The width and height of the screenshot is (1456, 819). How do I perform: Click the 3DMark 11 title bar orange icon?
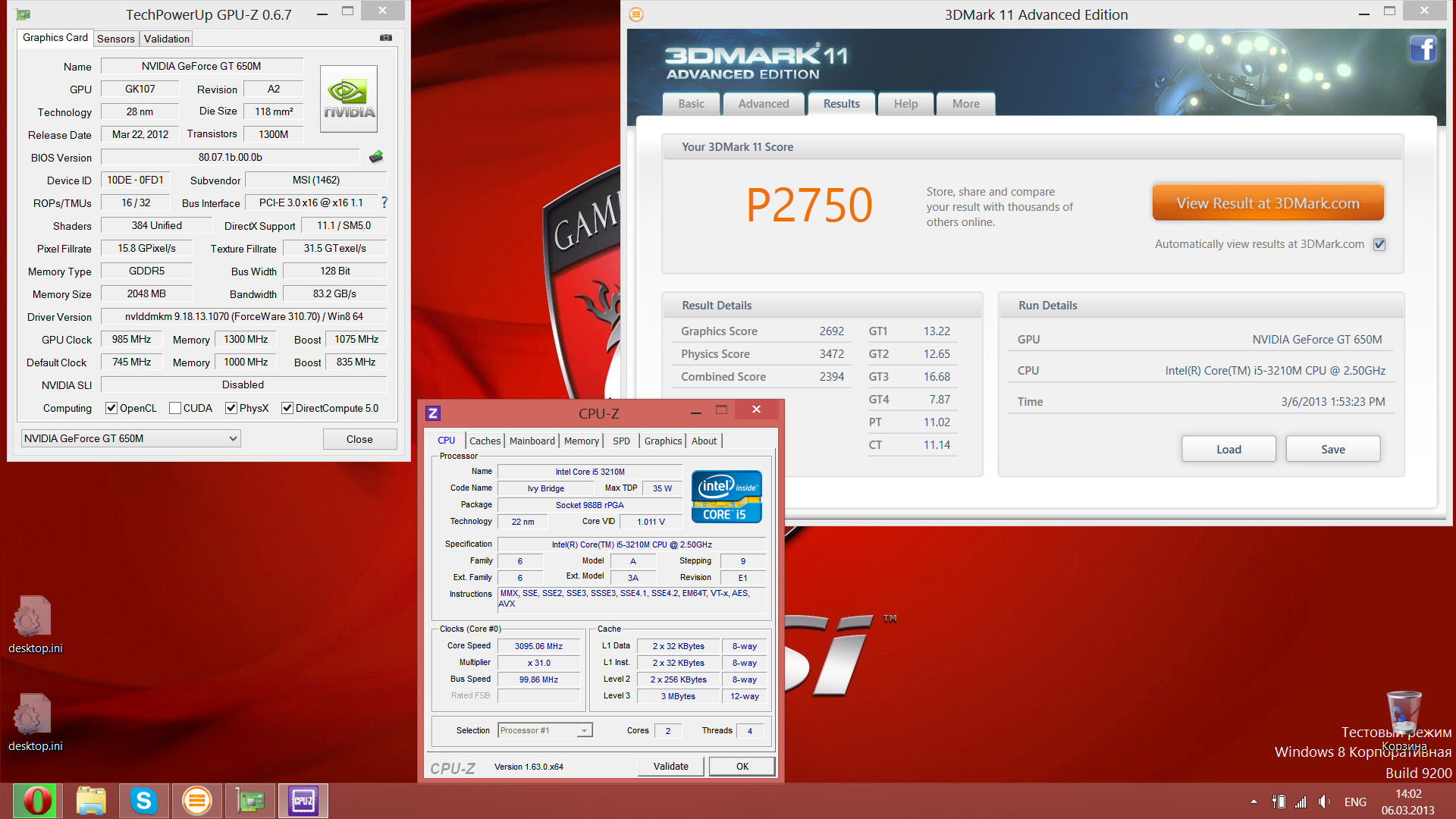[637, 14]
